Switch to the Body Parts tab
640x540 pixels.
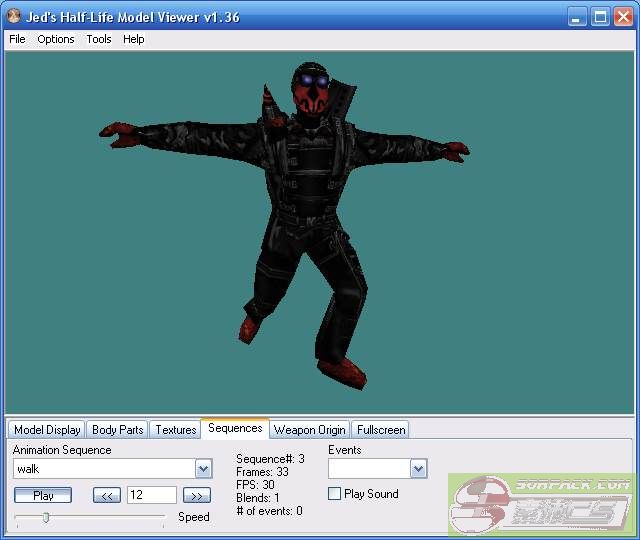point(117,430)
